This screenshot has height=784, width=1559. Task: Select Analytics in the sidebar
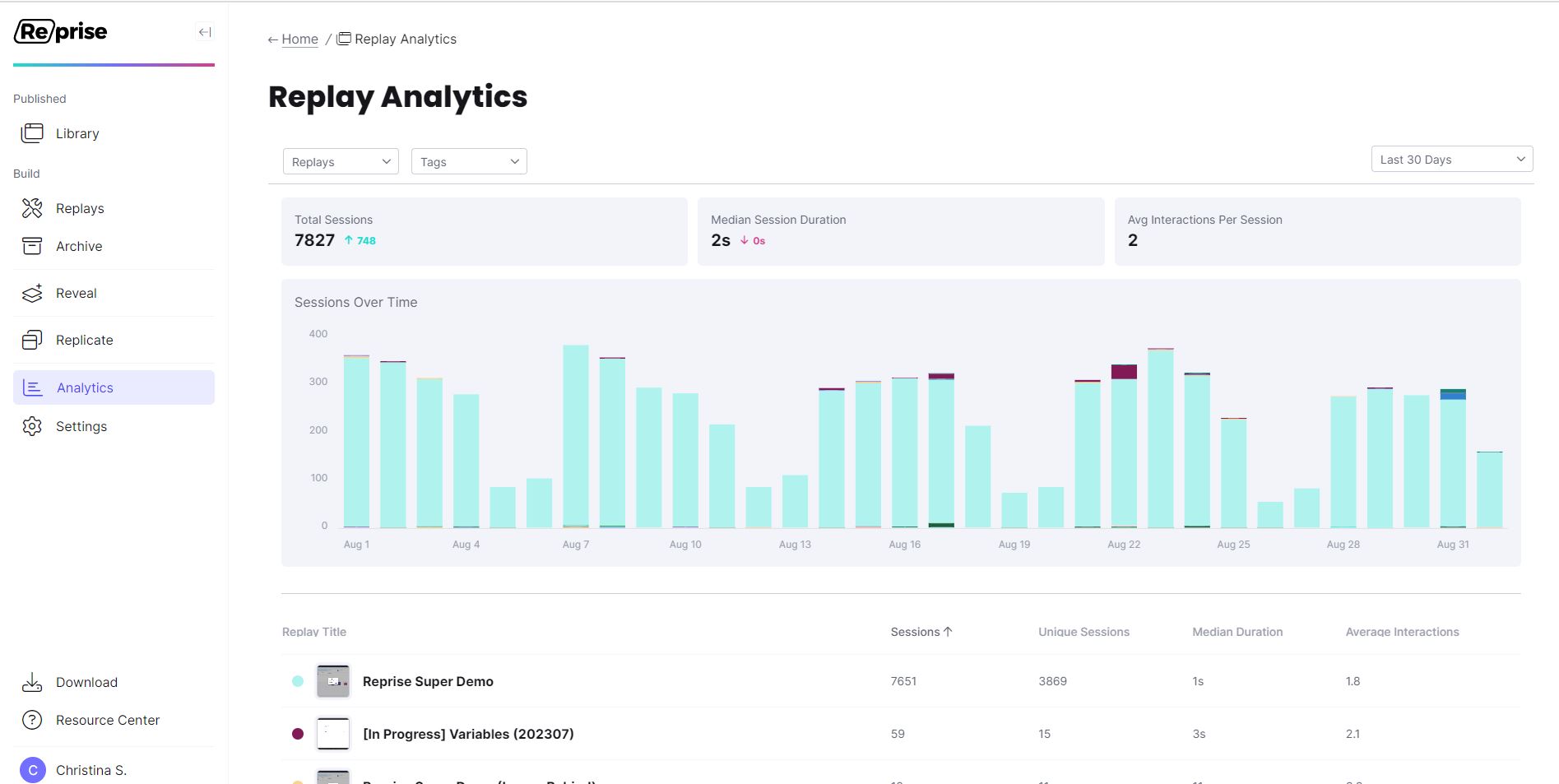coord(114,387)
